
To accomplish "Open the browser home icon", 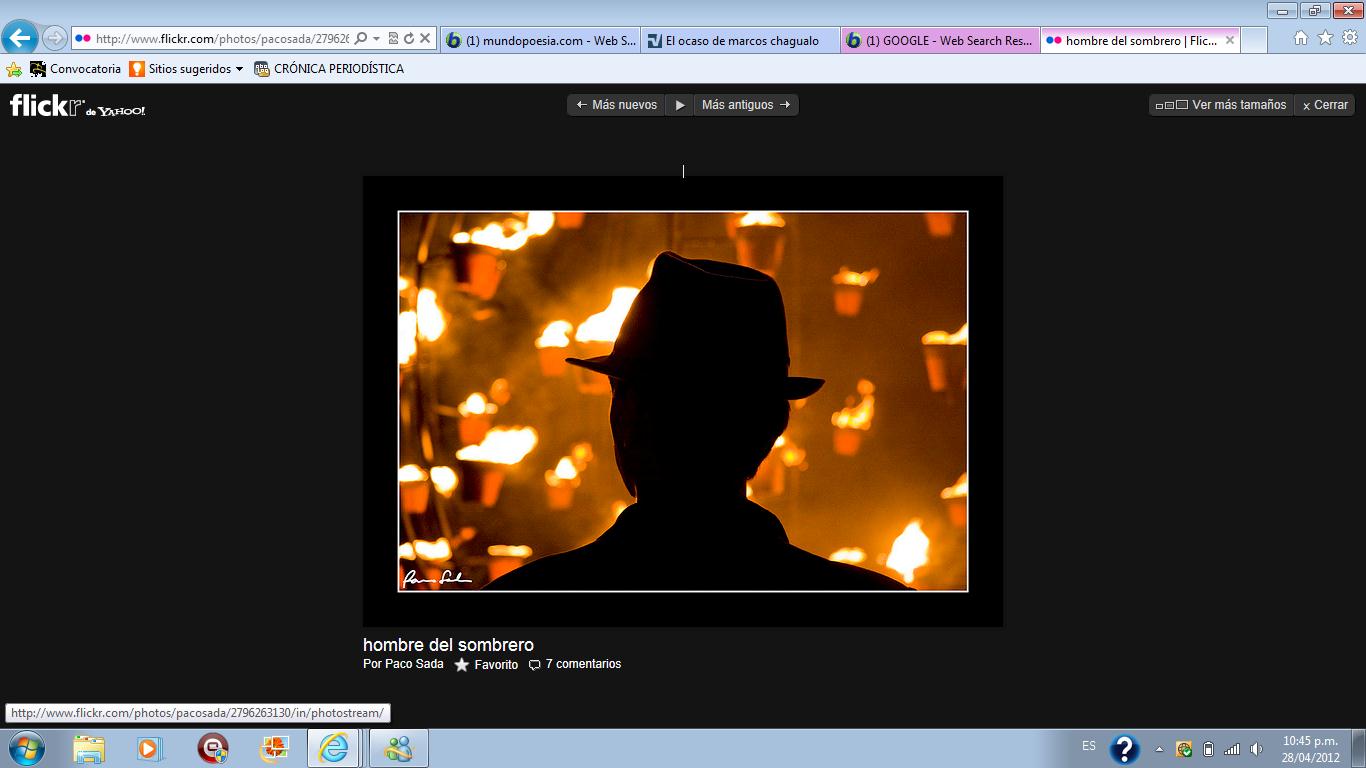I will 1300,38.
